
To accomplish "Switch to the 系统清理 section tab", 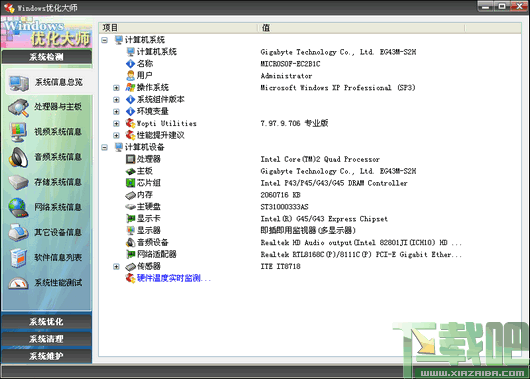I will point(47,339).
